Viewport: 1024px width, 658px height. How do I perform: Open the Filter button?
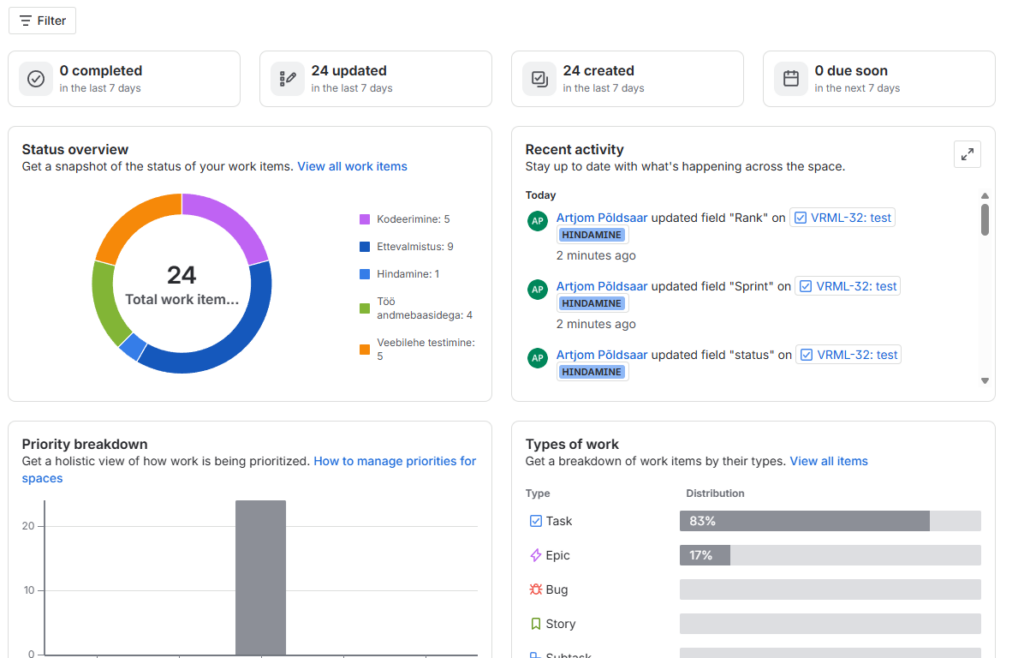(x=42, y=21)
